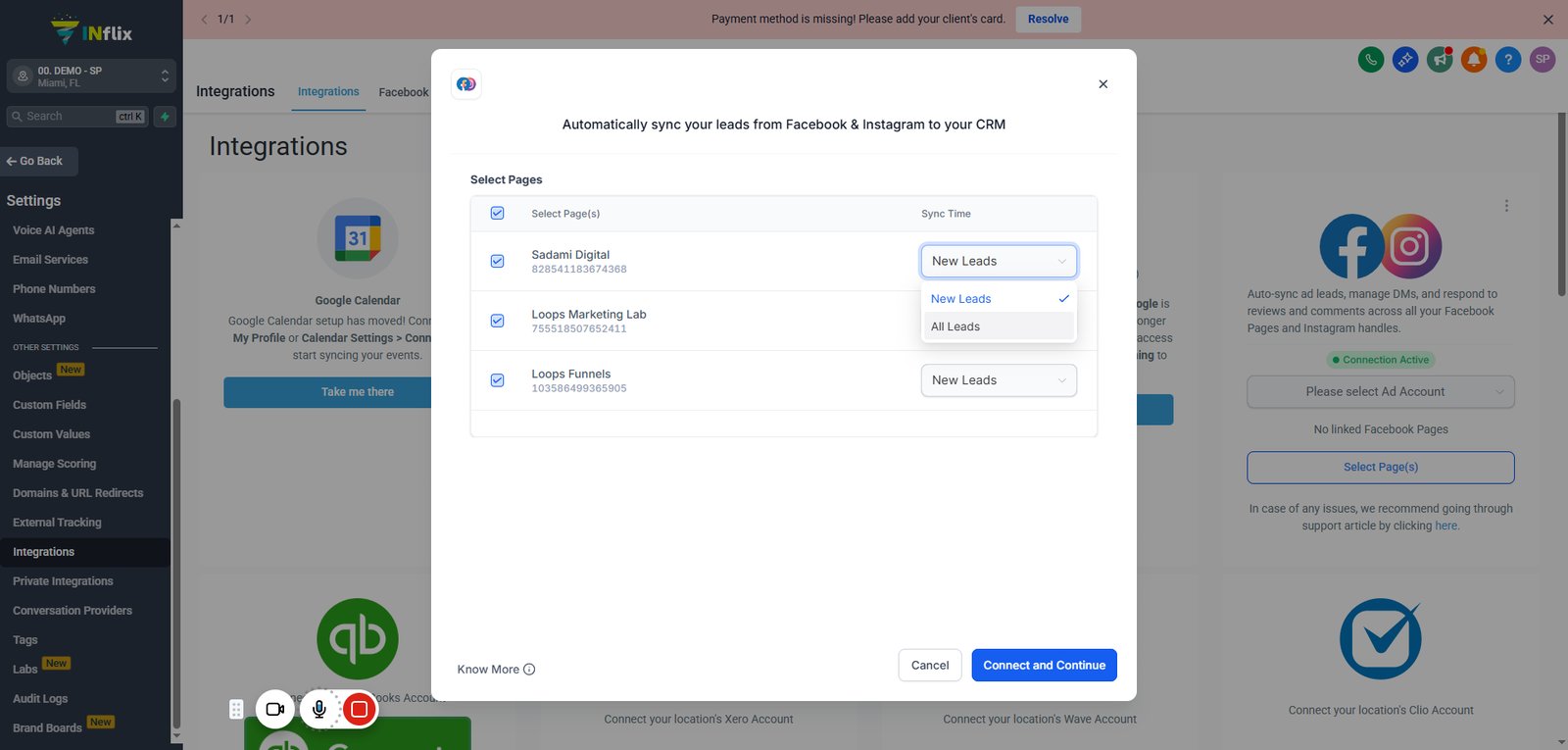Click the camera icon in recording toolbar
1568x750 pixels.
click(x=275, y=709)
